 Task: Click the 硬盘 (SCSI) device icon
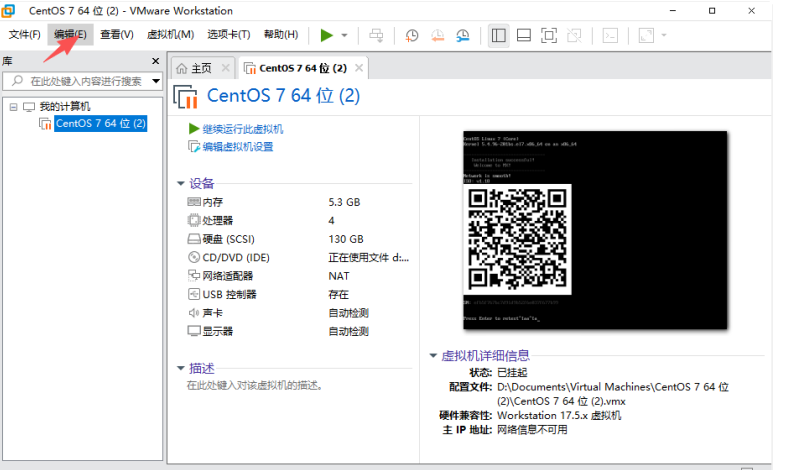194,239
